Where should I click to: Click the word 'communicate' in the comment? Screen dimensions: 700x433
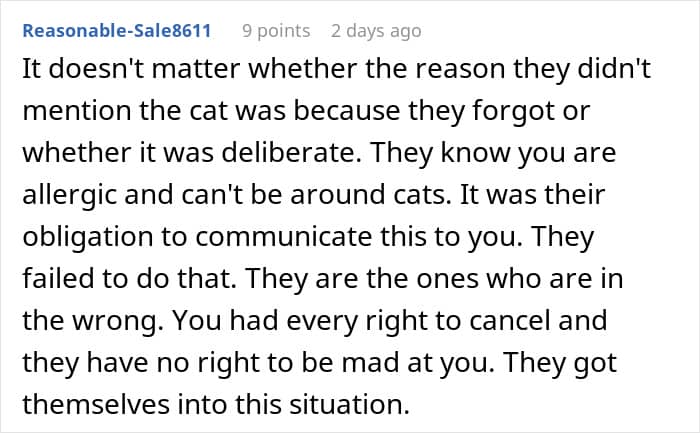pos(283,237)
